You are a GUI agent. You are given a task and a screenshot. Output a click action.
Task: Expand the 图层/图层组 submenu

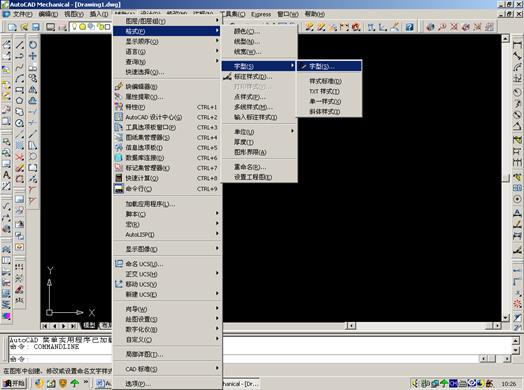pos(167,21)
